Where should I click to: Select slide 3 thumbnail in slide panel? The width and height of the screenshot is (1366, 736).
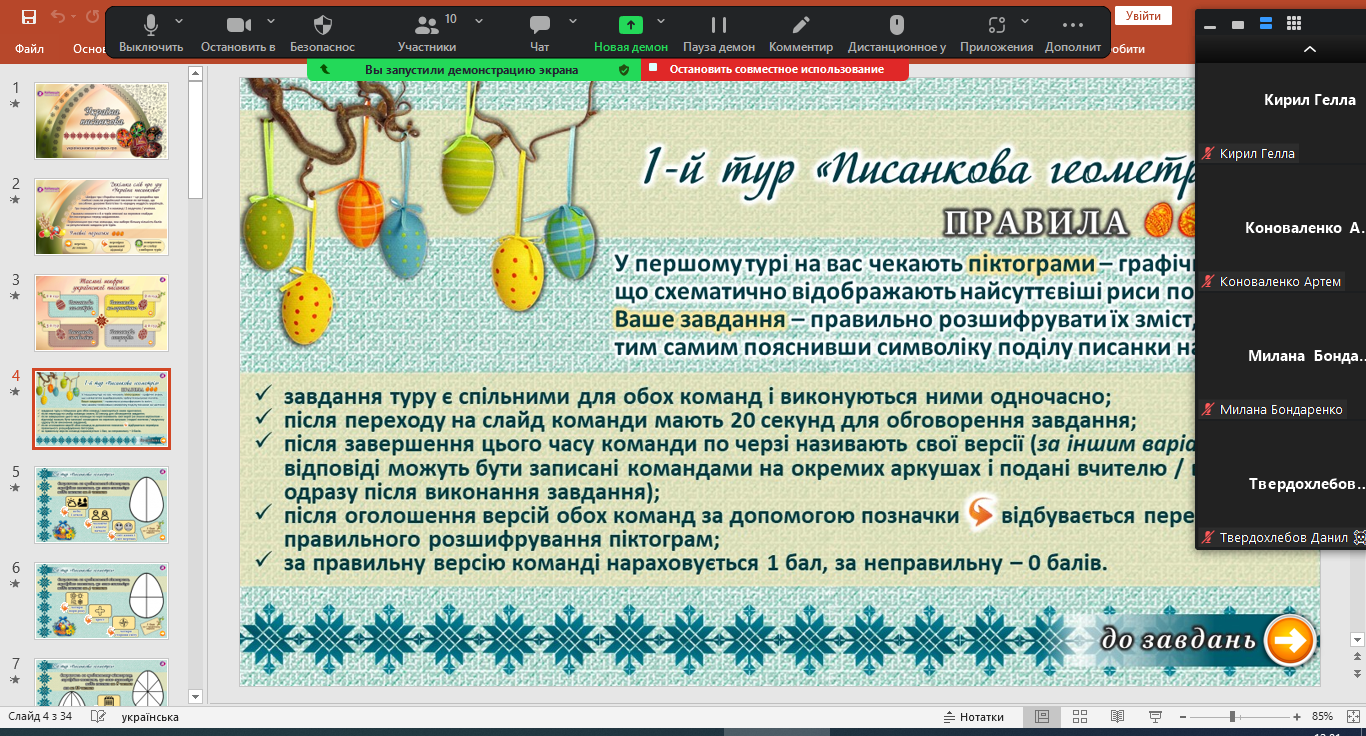point(102,312)
